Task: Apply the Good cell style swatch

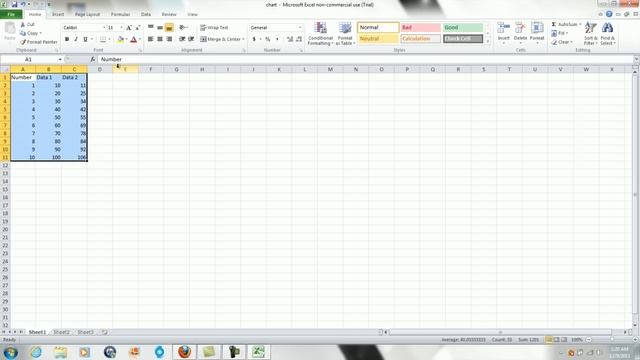Action: (463, 27)
